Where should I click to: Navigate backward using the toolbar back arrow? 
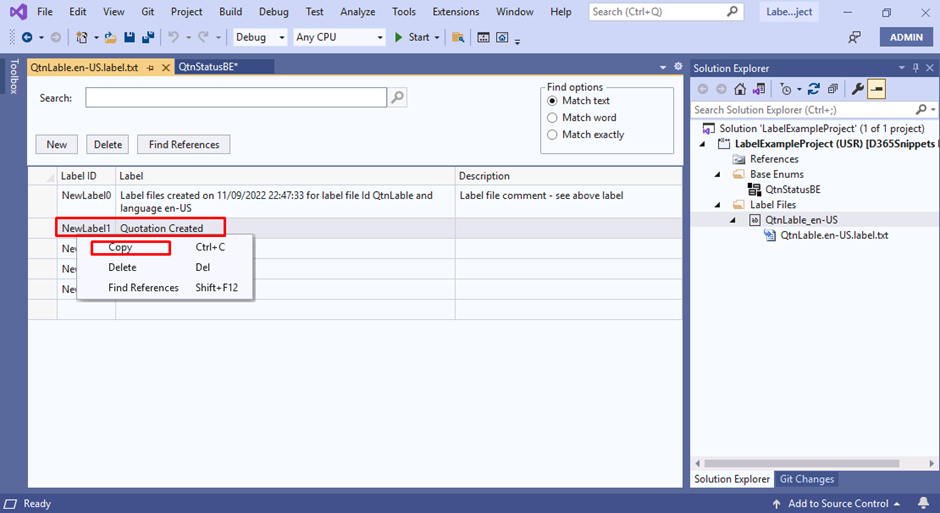point(27,37)
